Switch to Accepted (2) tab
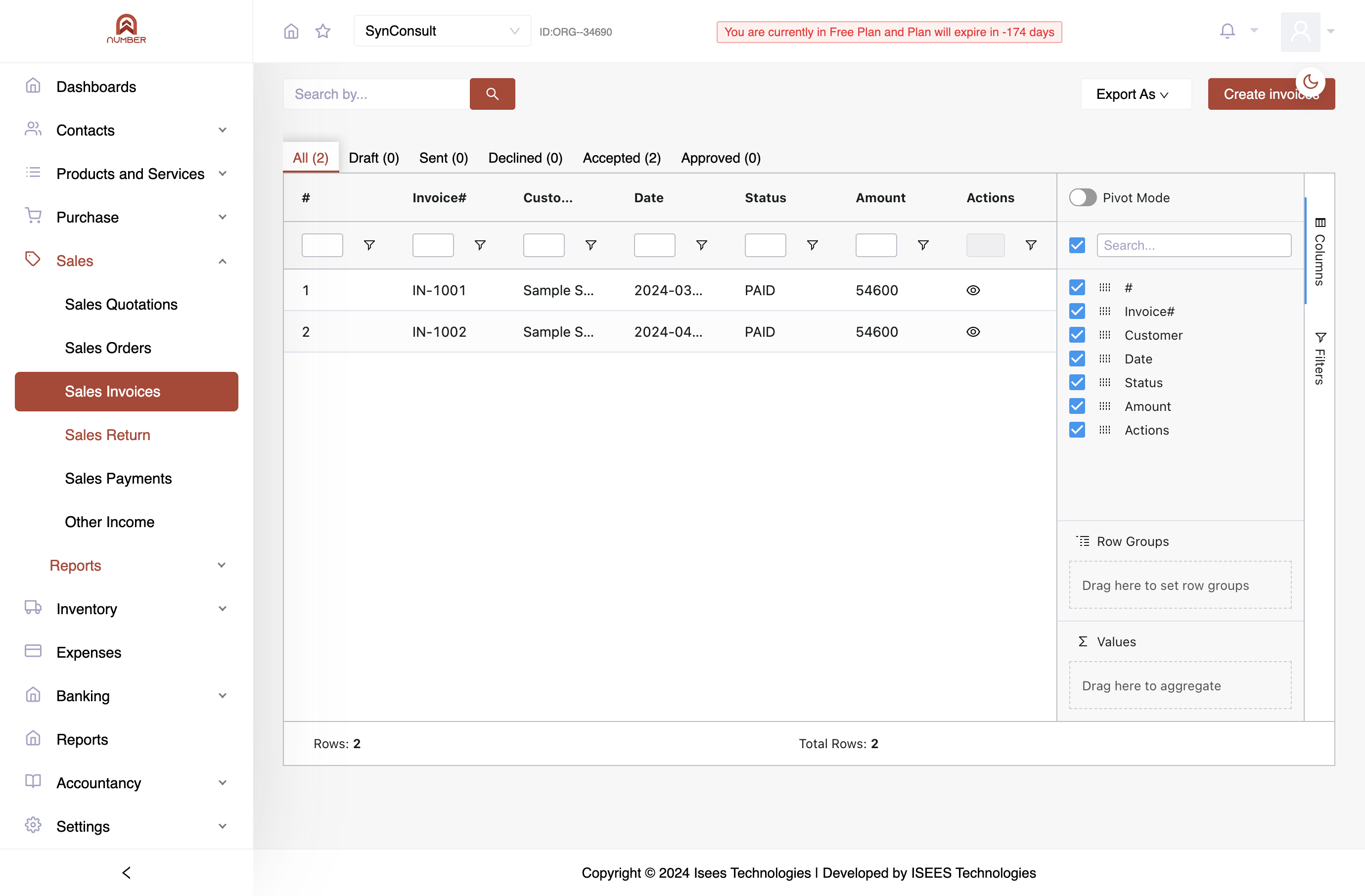 [622, 158]
